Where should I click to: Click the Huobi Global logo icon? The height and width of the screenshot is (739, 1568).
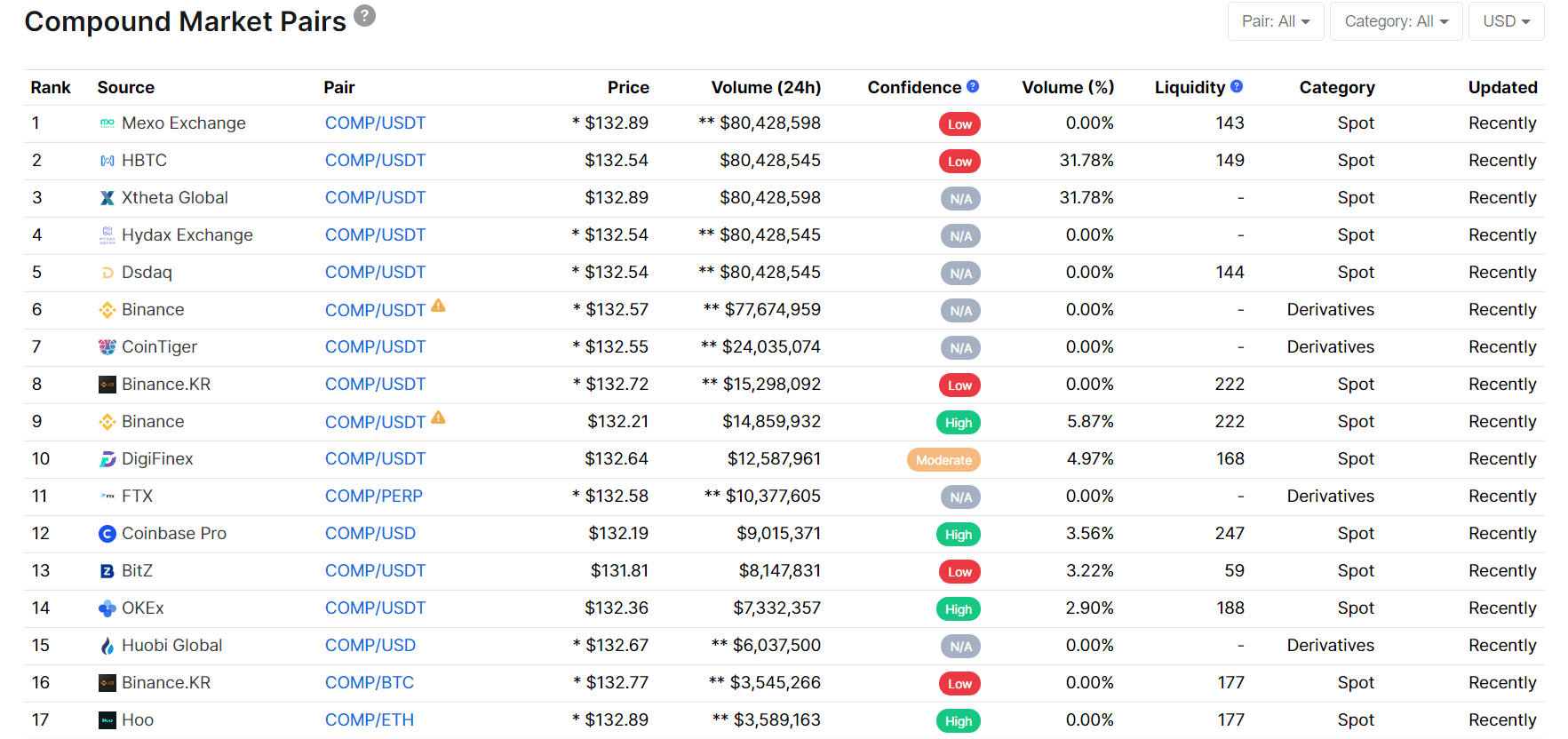click(x=107, y=646)
